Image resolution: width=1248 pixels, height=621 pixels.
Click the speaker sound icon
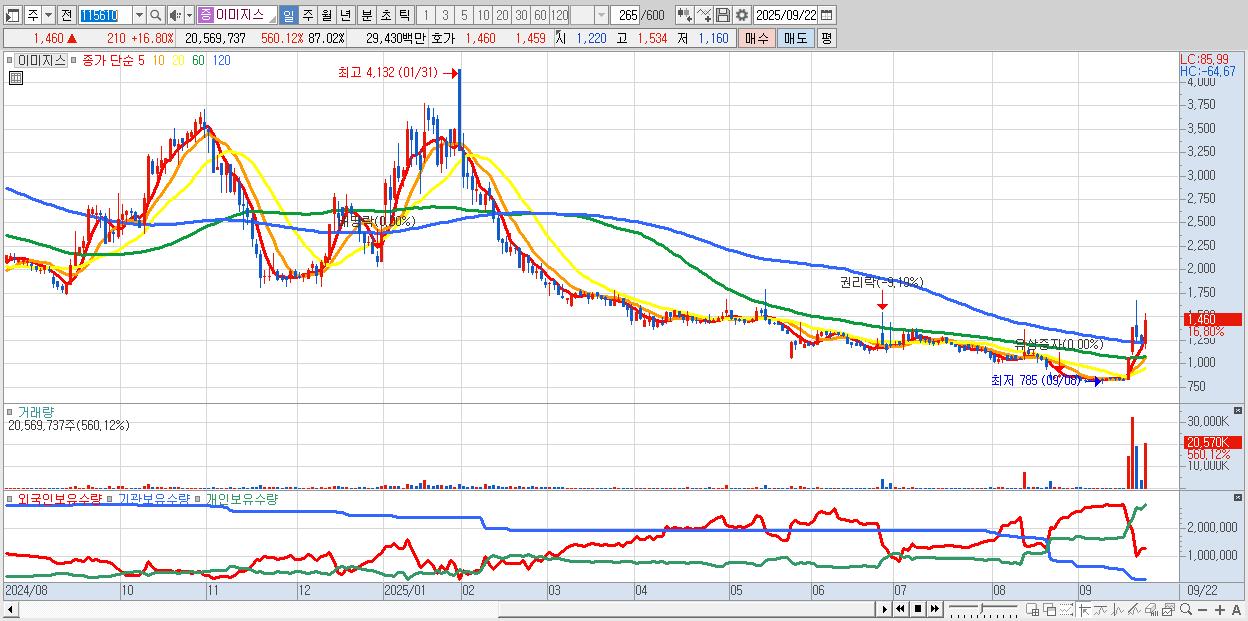pyautogui.click(x=175, y=15)
